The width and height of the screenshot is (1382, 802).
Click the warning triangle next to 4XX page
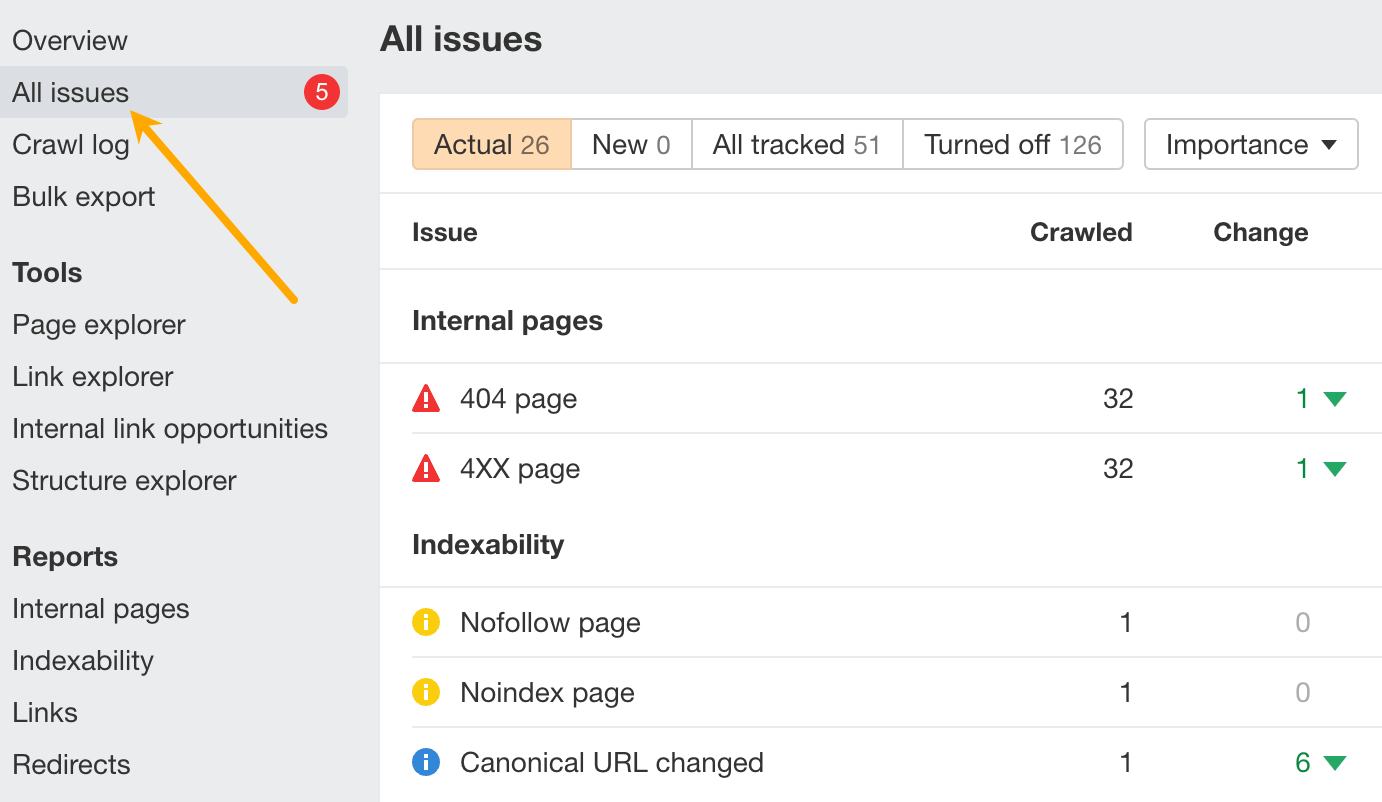point(426,468)
